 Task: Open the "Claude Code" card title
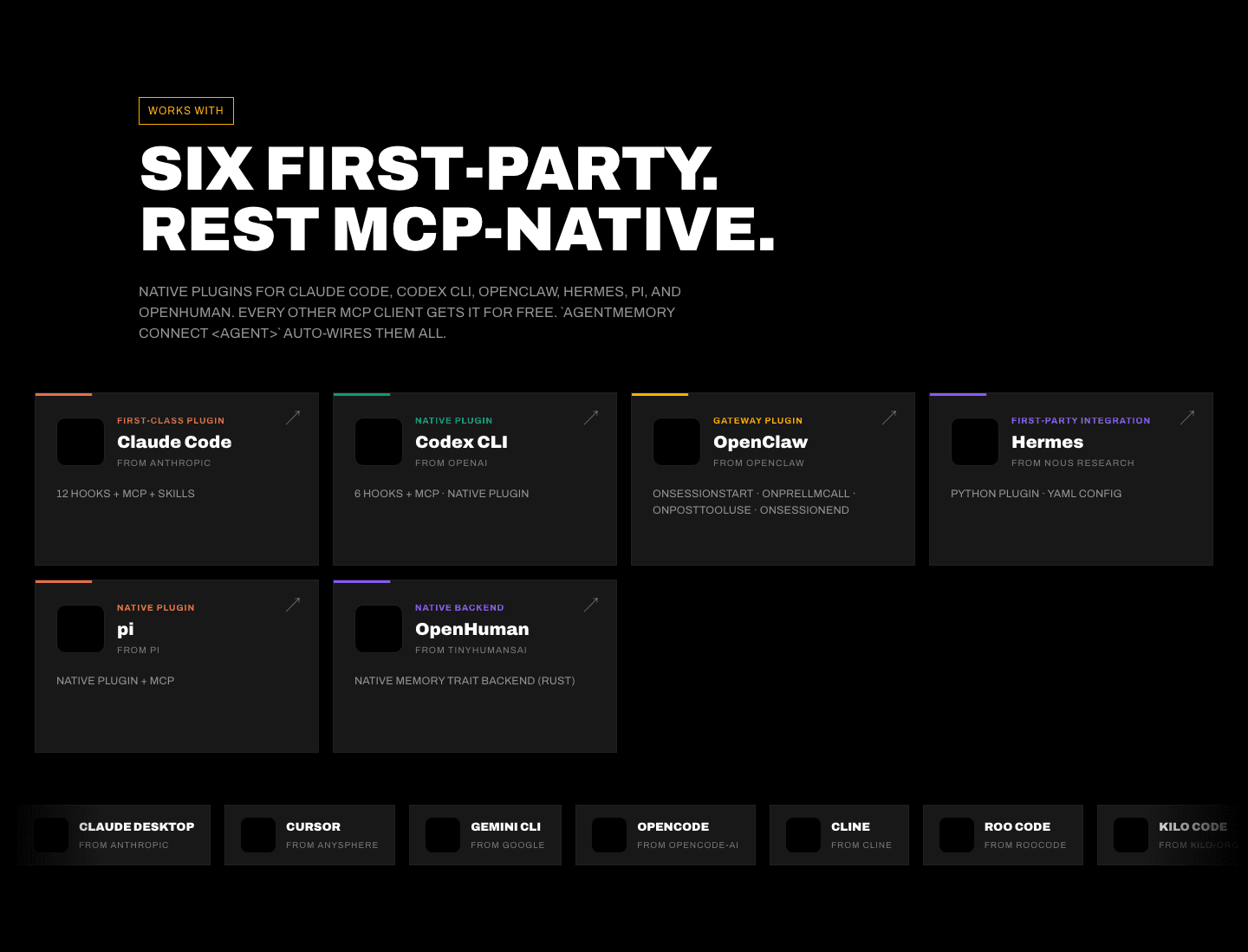point(174,442)
